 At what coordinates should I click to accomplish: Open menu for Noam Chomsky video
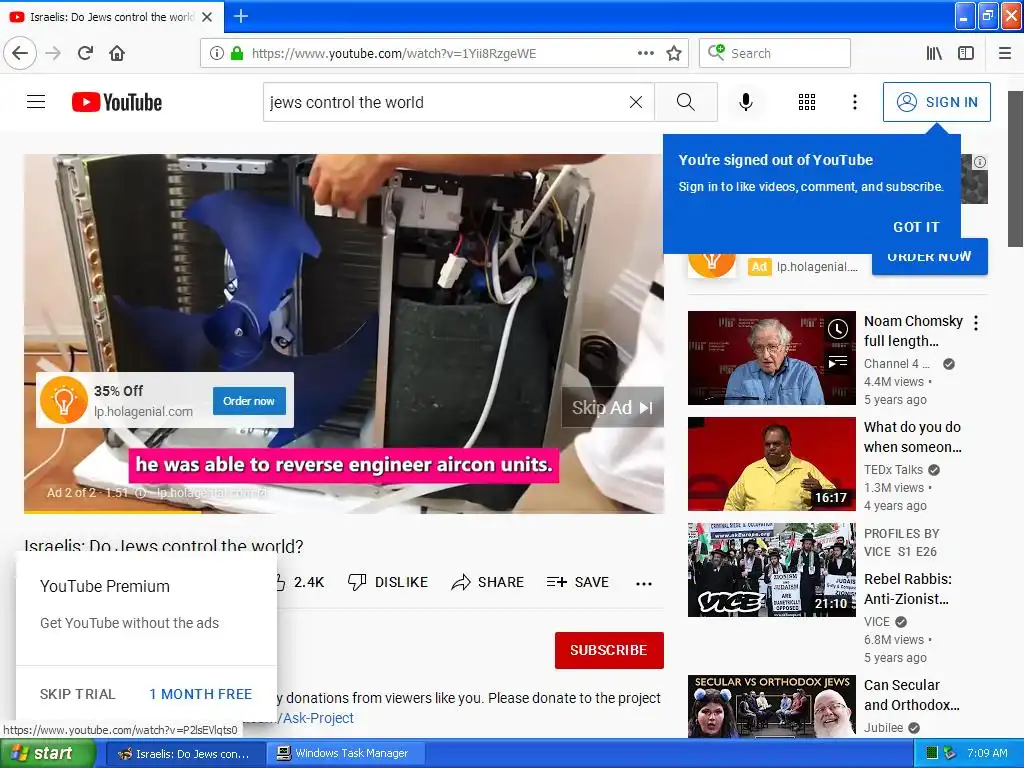[x=976, y=323]
